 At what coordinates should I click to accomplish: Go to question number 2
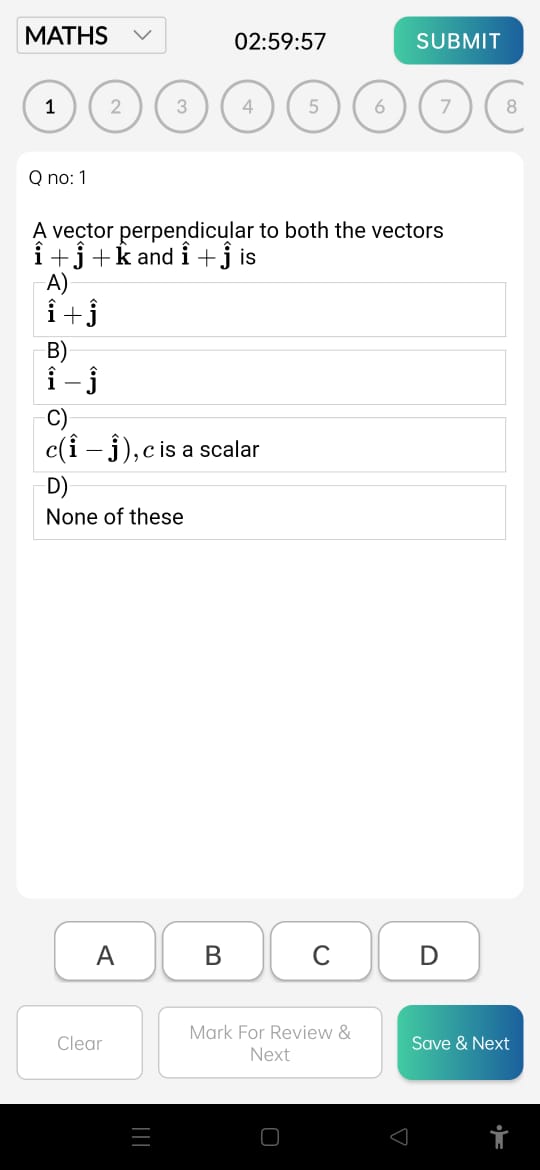[x=116, y=107]
